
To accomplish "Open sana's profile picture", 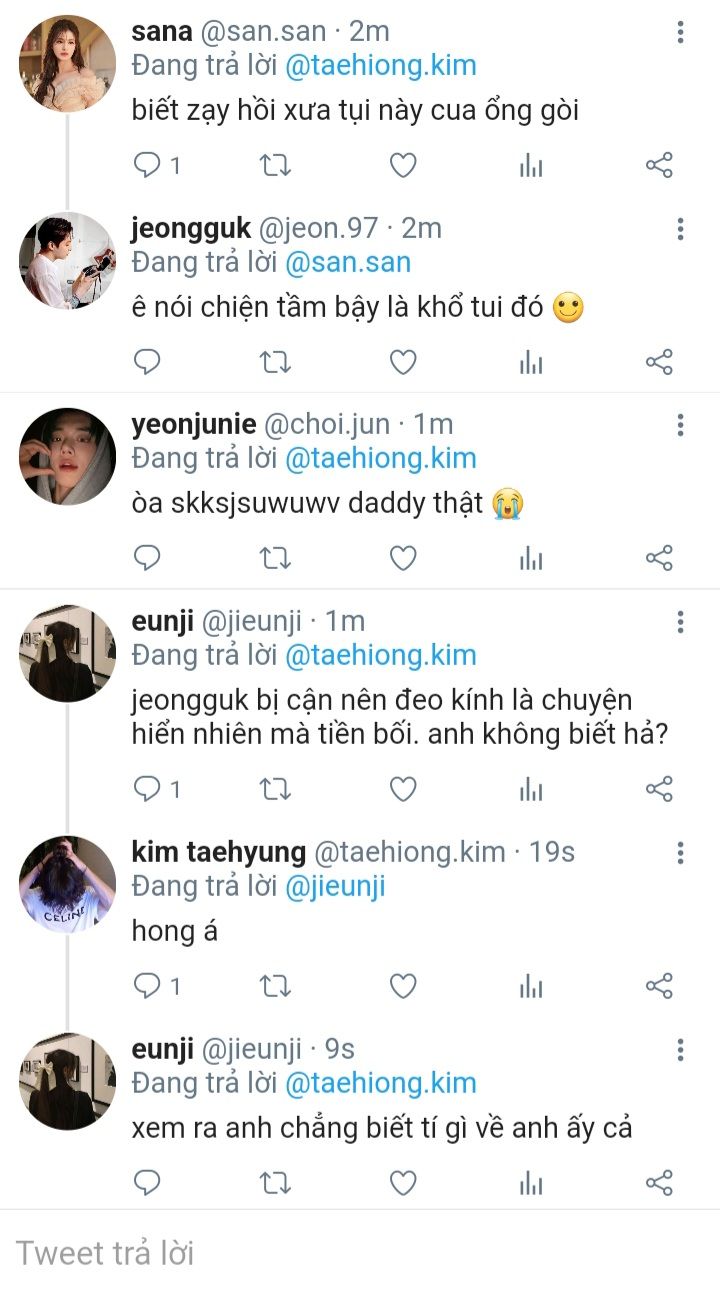I will pyautogui.click(x=67, y=63).
